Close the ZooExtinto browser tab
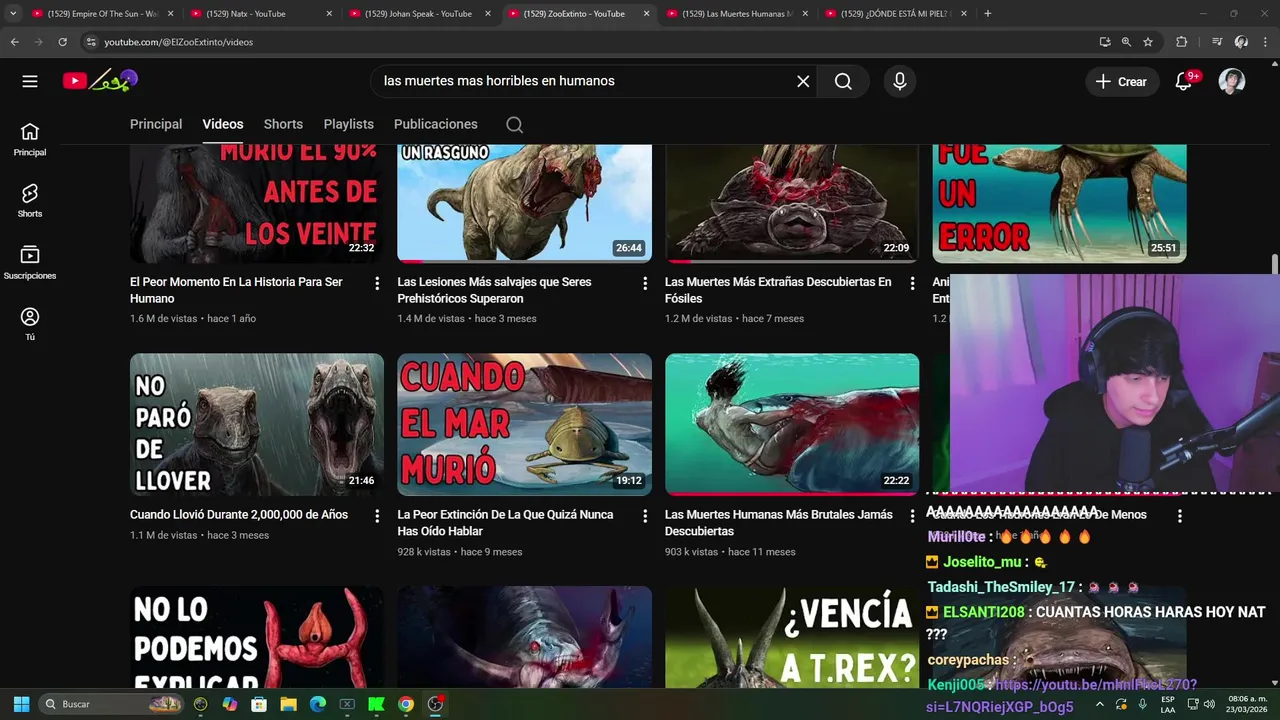Viewport: 1280px width, 720px height. coord(646,14)
